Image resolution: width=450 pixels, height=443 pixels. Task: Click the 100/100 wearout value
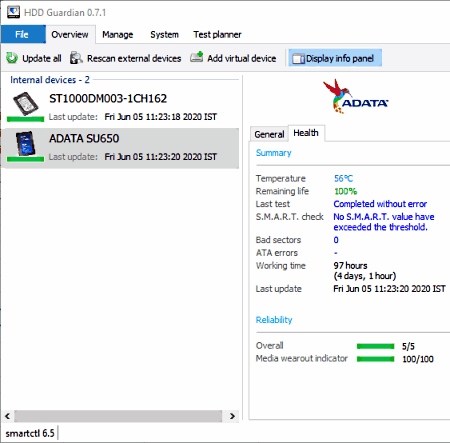click(x=418, y=359)
